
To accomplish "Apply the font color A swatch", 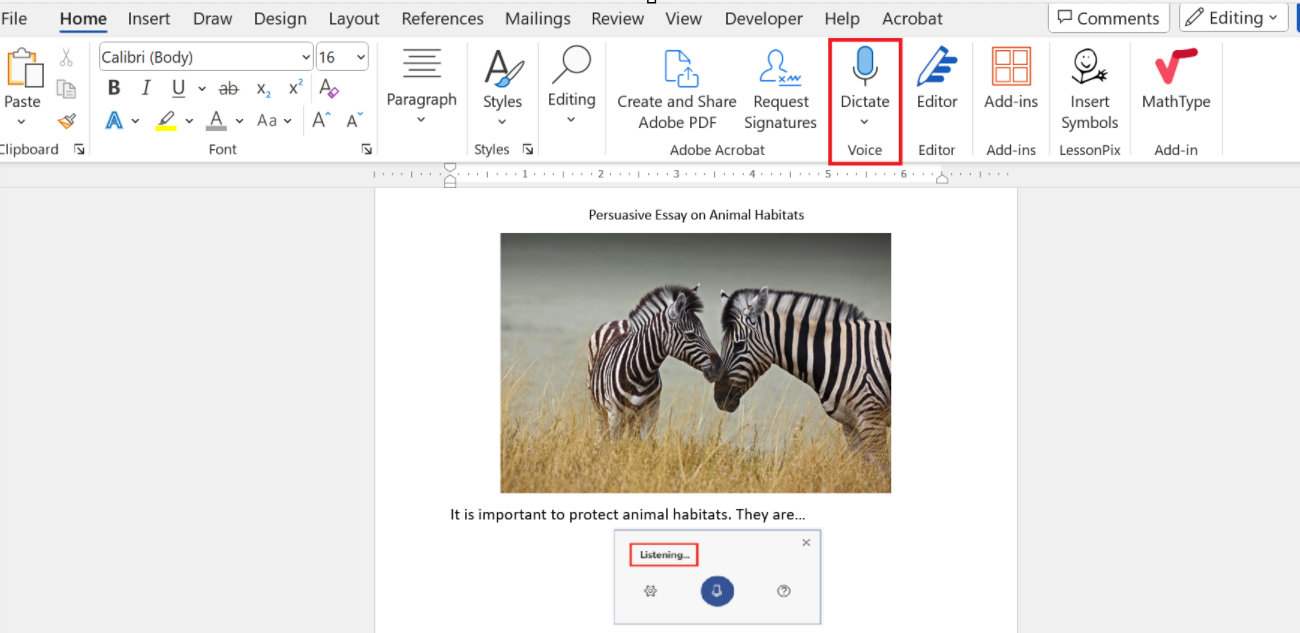I will tap(217, 121).
